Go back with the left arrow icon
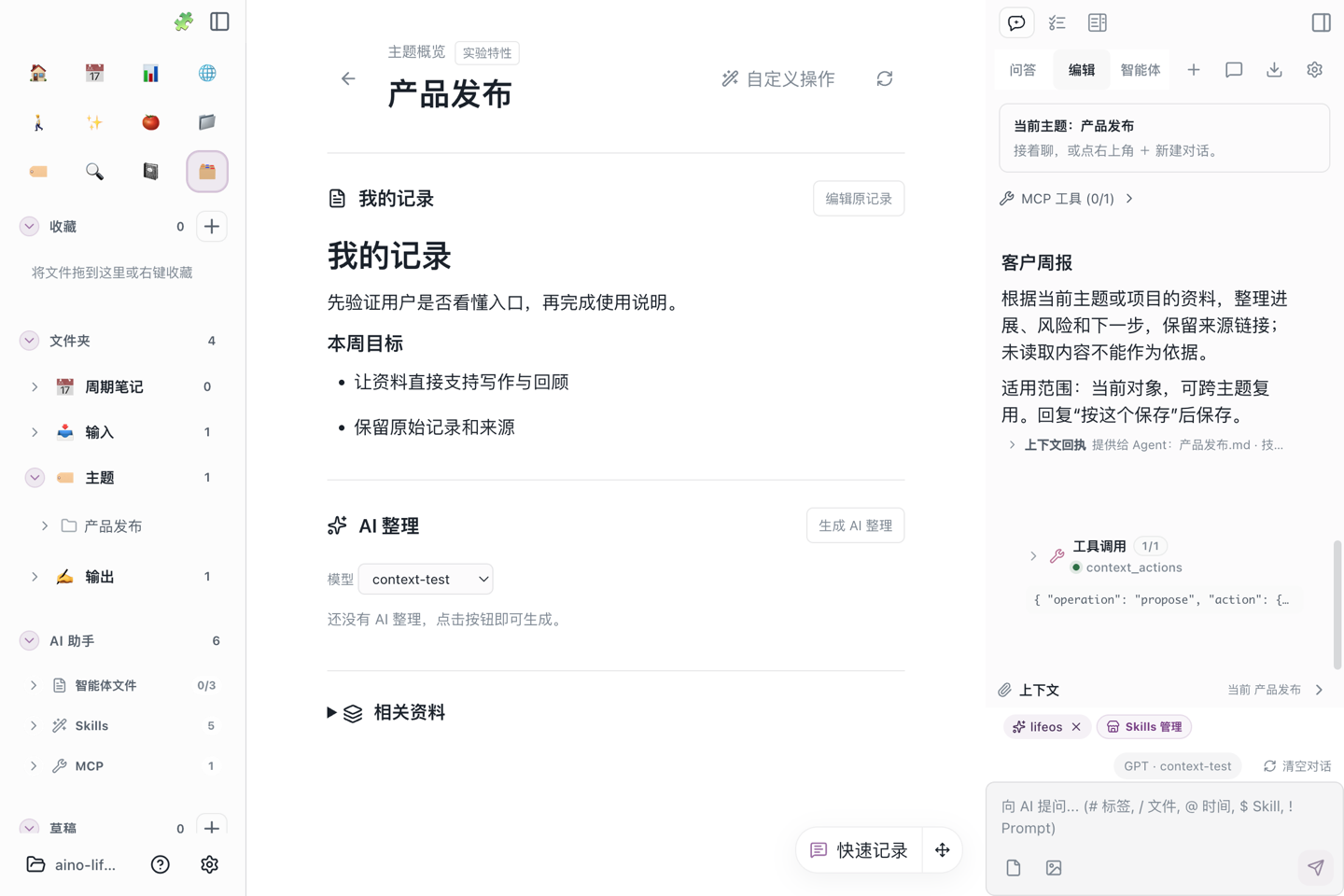This screenshot has height=896, width=1344. pyautogui.click(x=348, y=79)
